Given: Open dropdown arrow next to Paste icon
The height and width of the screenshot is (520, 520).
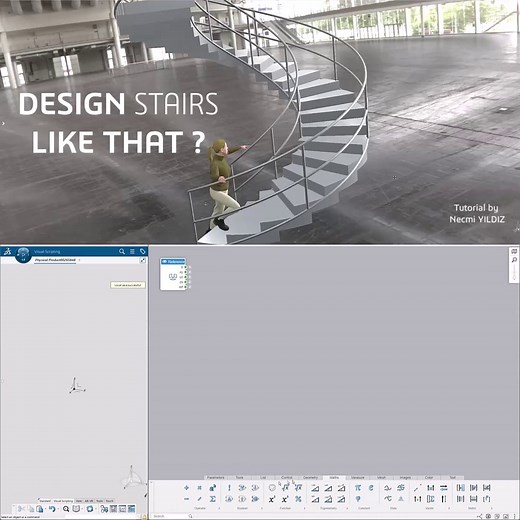Looking at the screenshot, I should point(45,509).
